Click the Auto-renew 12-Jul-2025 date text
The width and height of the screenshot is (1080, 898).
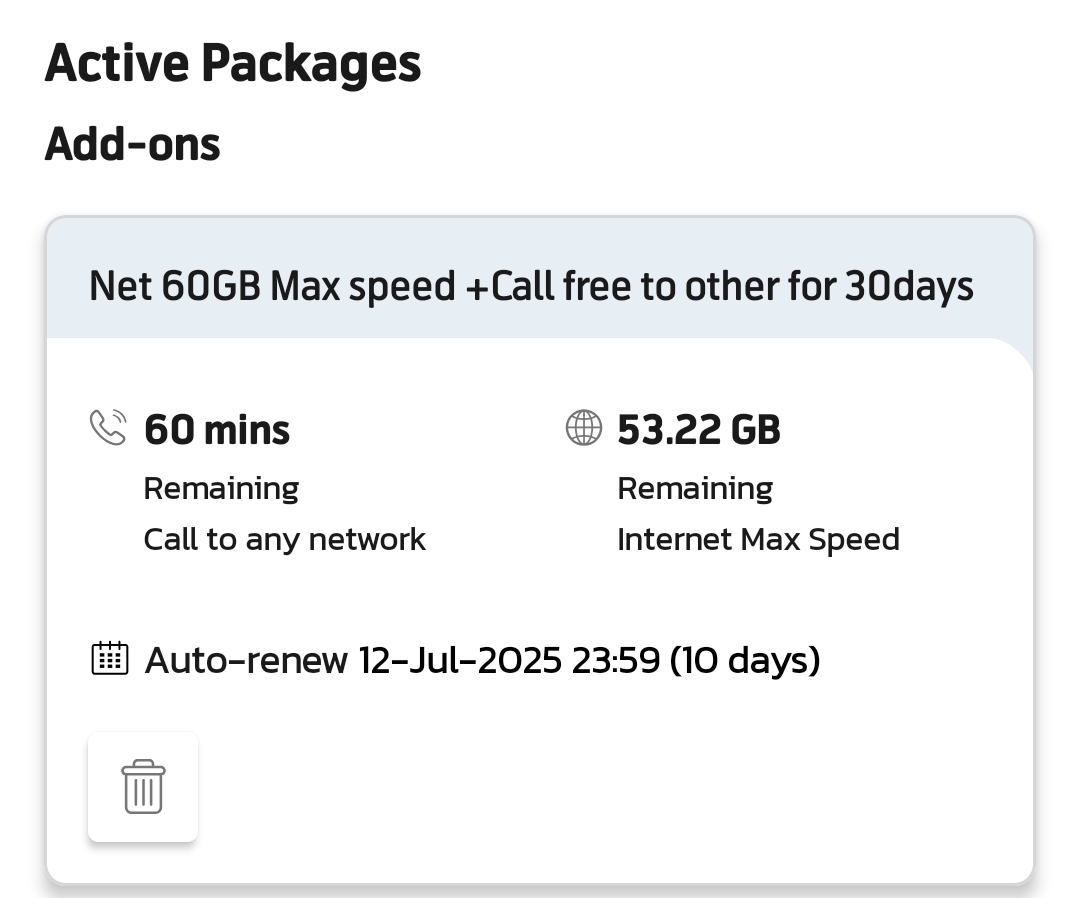[353, 660]
